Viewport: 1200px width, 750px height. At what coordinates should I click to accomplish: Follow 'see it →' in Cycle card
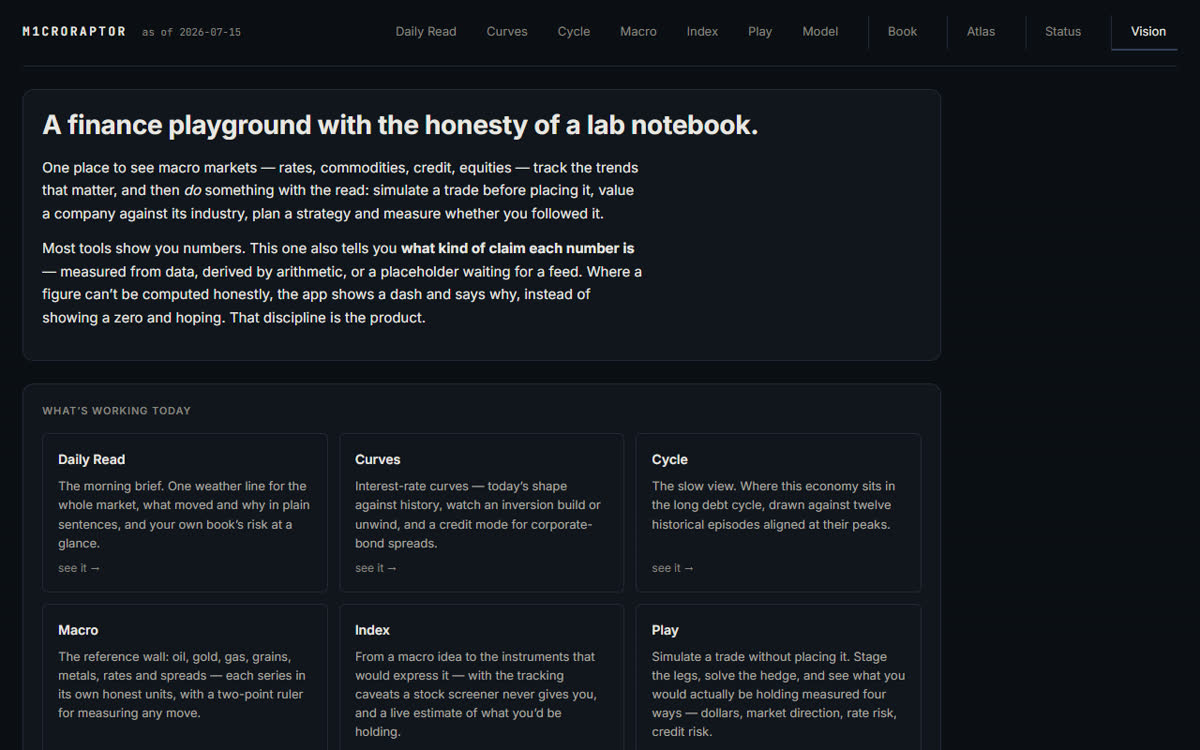[x=673, y=568]
